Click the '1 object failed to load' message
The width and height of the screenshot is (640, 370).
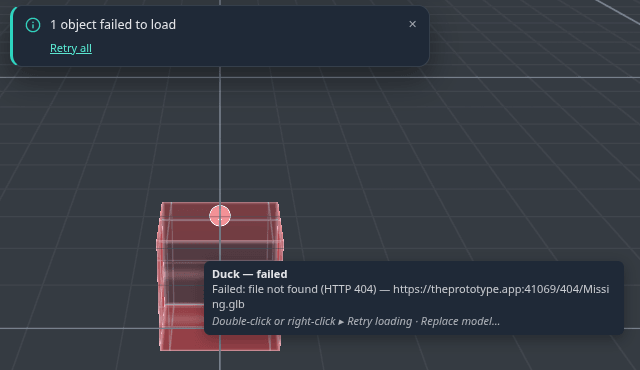113,24
